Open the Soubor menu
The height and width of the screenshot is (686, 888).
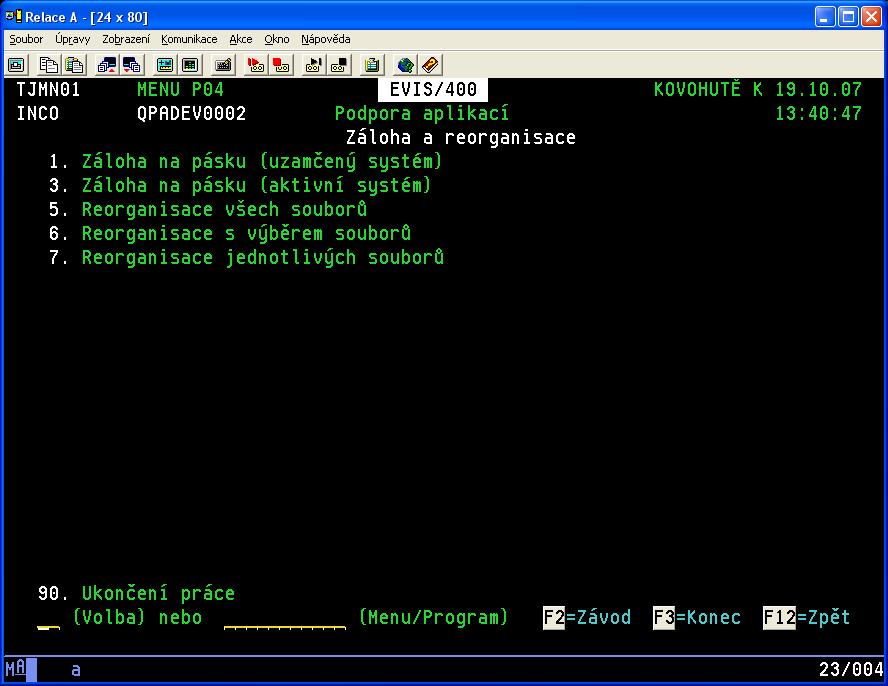[26, 39]
